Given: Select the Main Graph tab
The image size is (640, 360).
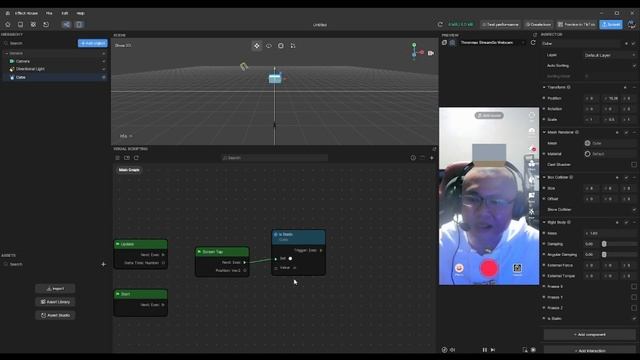Looking at the screenshot, I should (x=129, y=170).
